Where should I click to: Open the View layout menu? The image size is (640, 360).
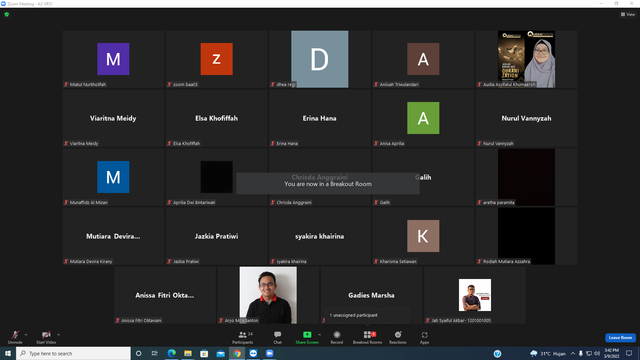[x=628, y=14]
